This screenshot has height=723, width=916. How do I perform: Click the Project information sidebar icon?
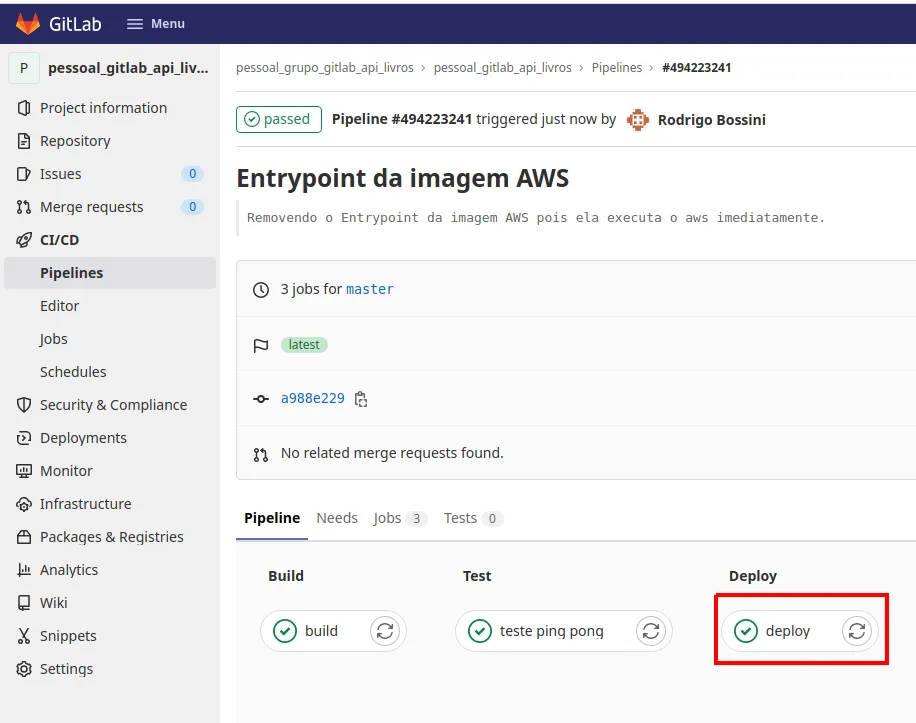tap(24, 108)
